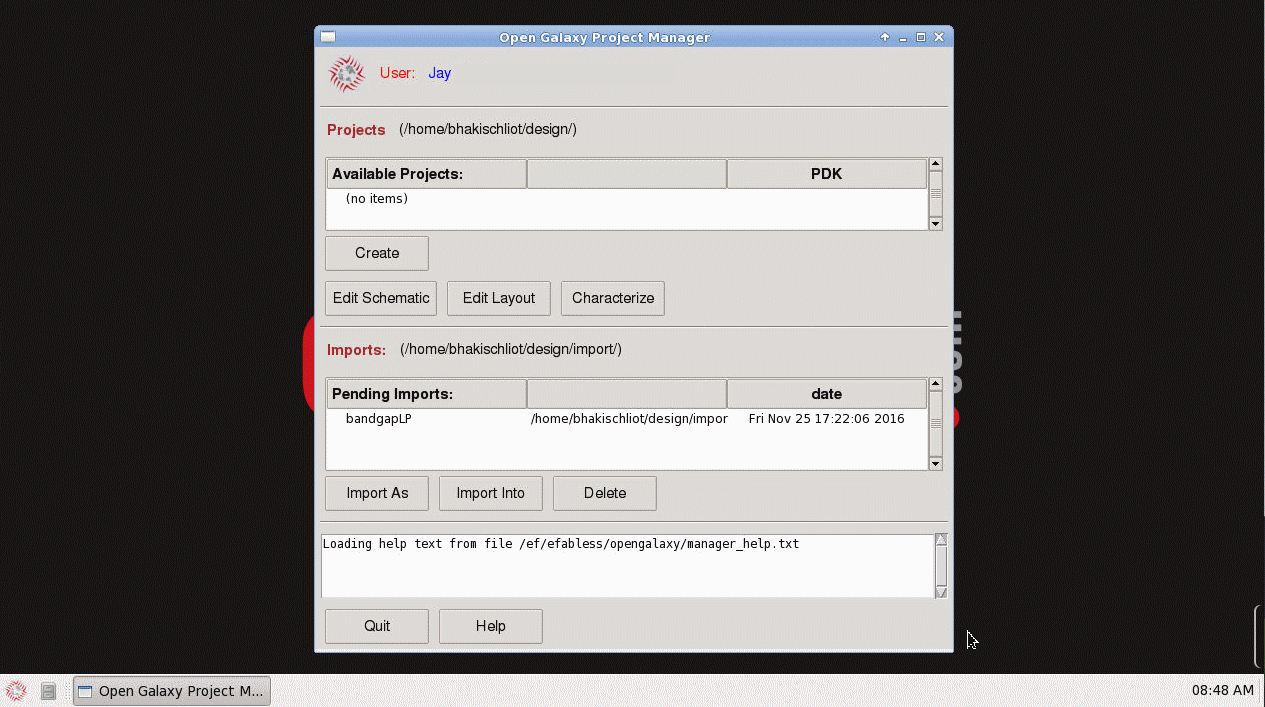Open the Help button
The width and height of the screenshot is (1265, 707).
(x=491, y=626)
